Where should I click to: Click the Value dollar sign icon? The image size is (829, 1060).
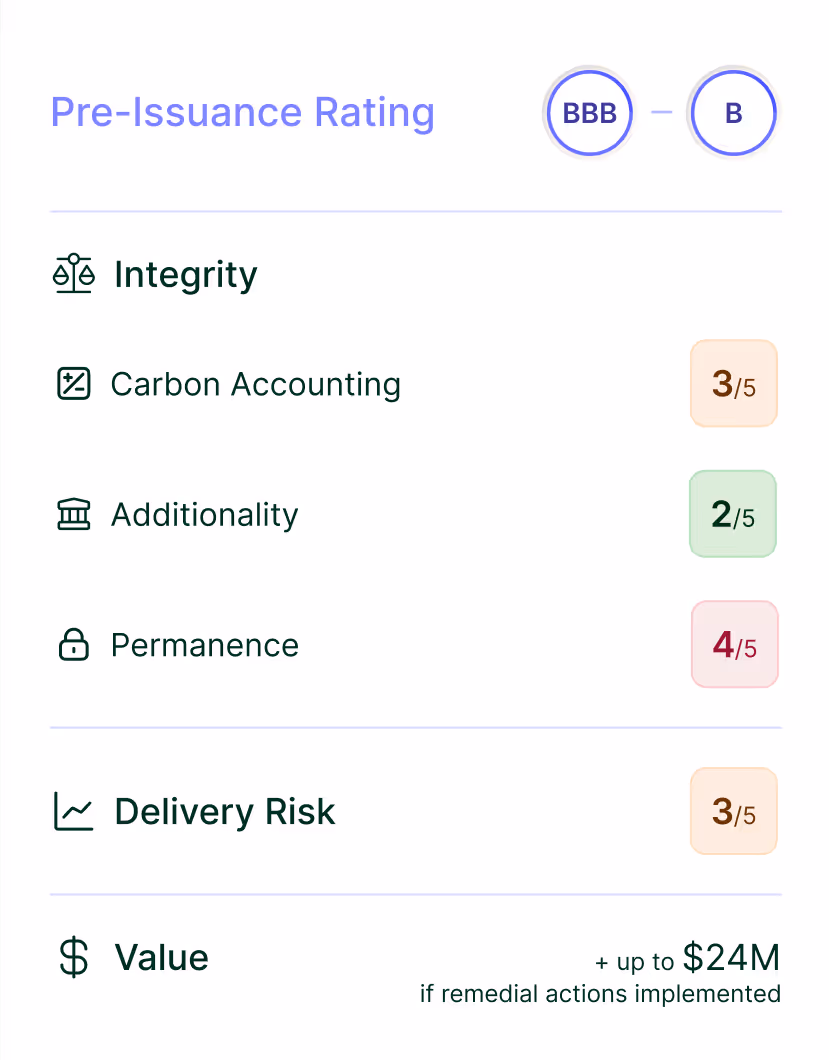pos(73,958)
